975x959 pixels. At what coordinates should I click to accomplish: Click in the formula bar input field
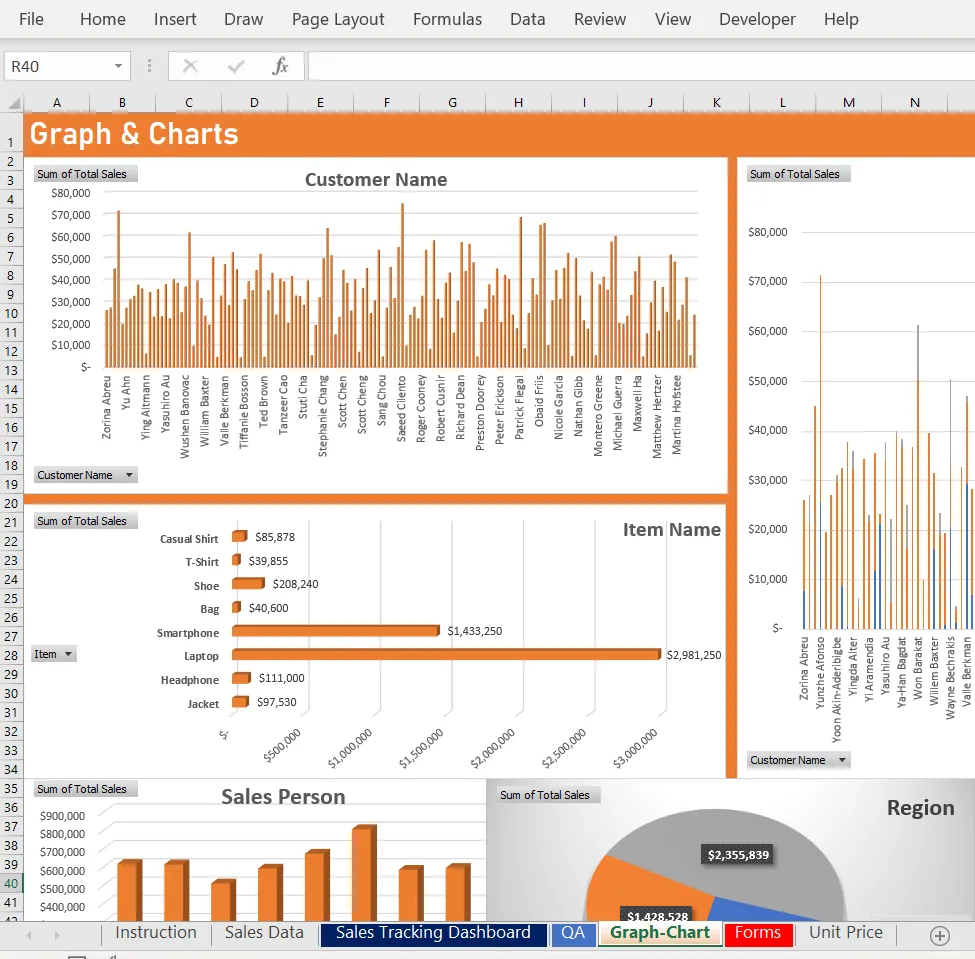640,66
